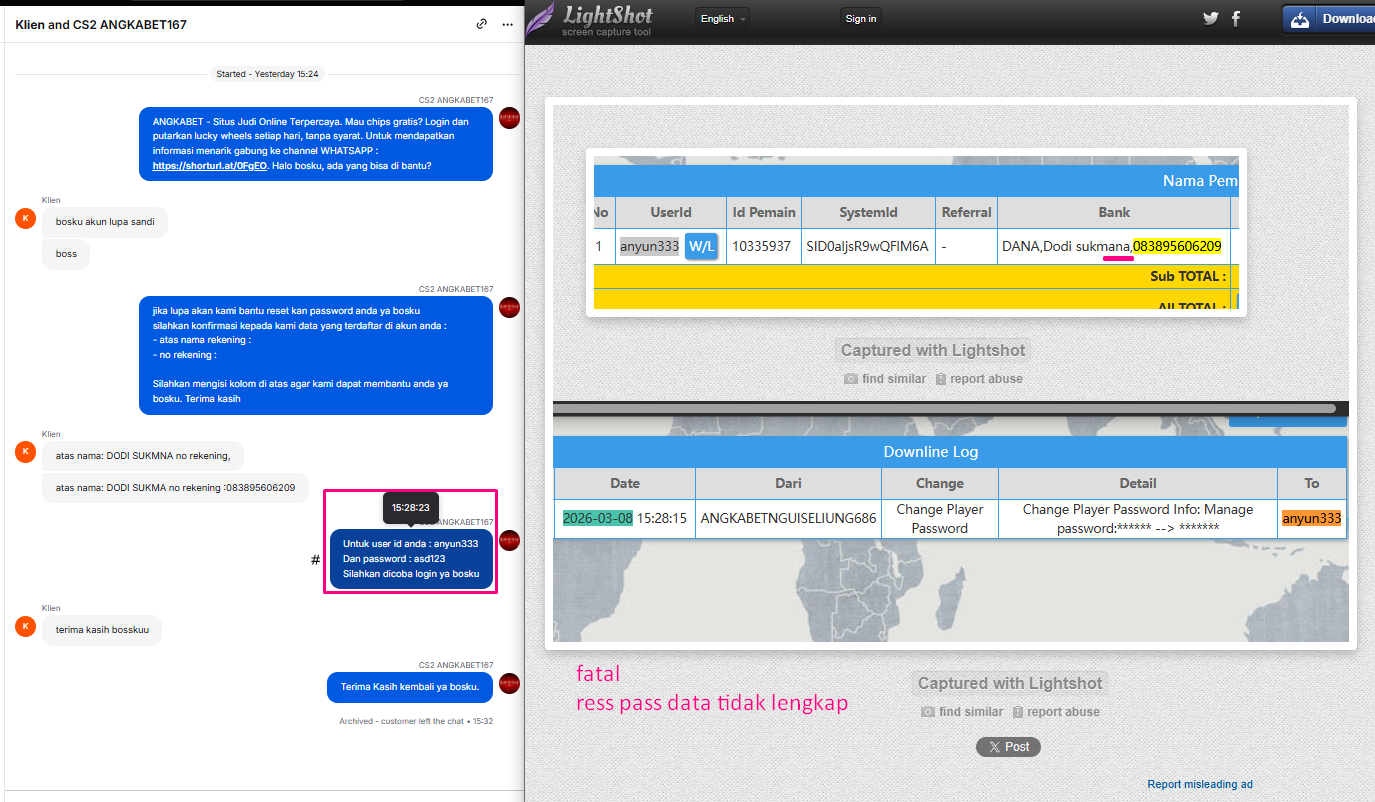Click the 'bosku akun lupa sandi' message
The width and height of the screenshot is (1375, 802).
coord(105,222)
